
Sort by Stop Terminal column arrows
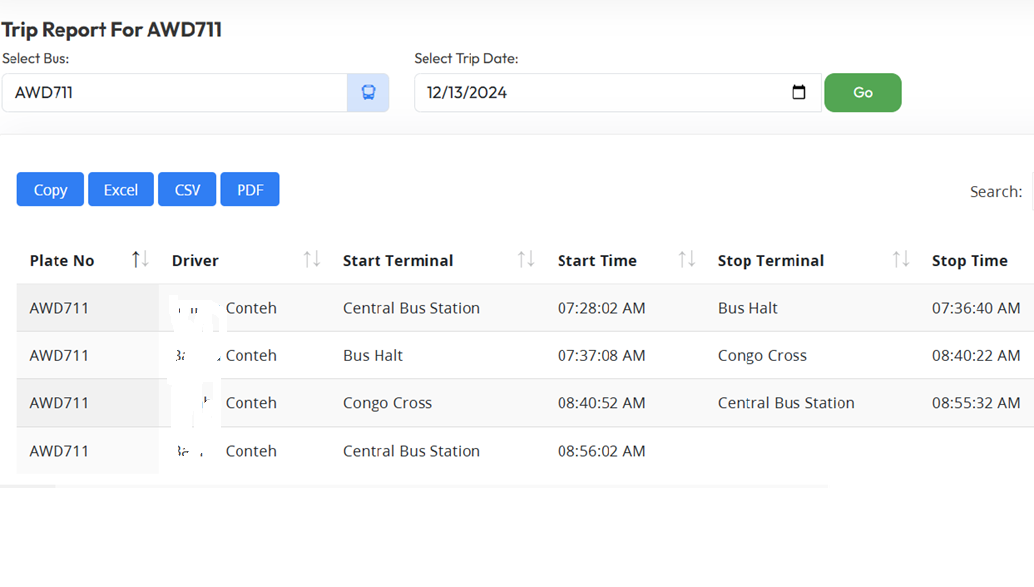[901, 260]
